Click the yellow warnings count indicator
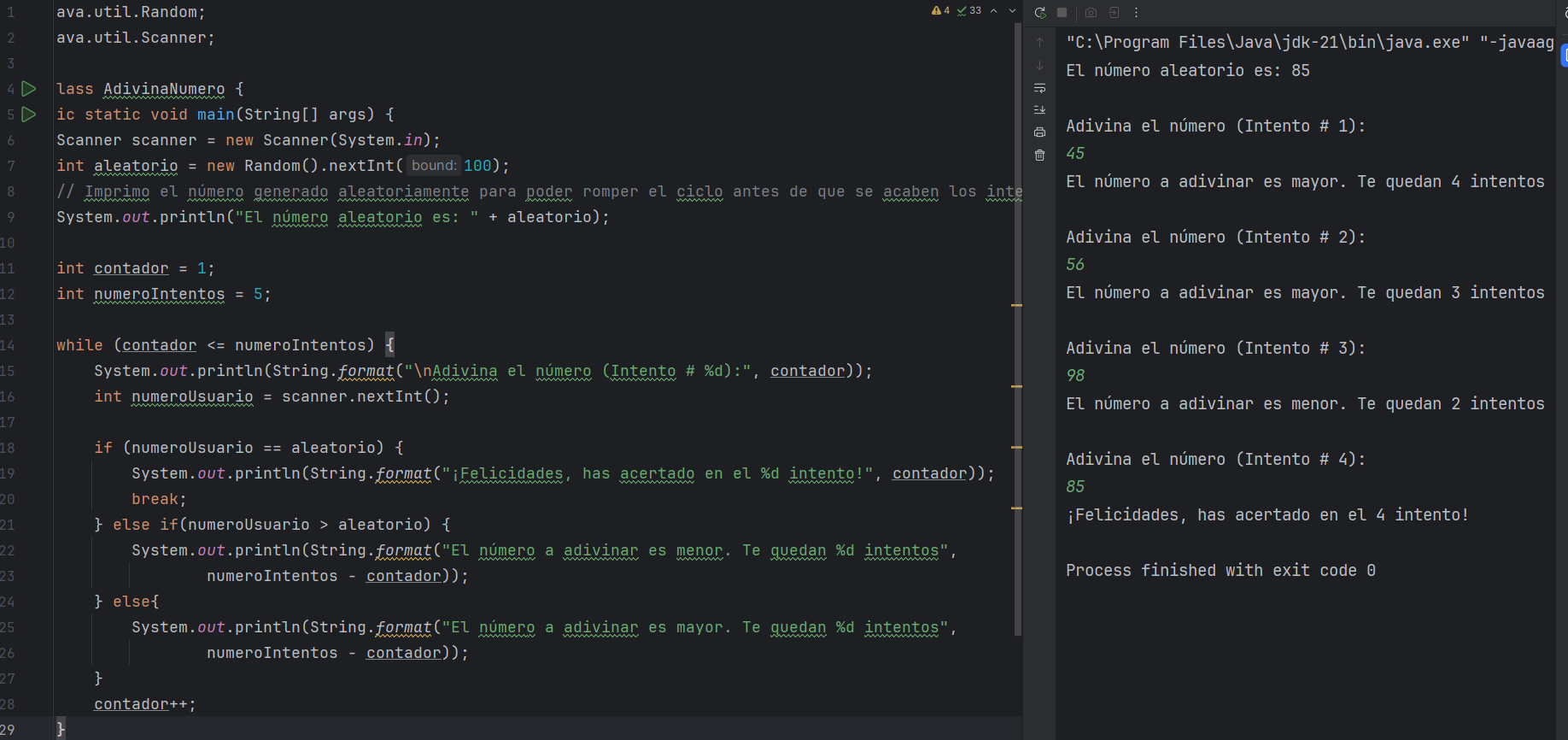 [941, 11]
